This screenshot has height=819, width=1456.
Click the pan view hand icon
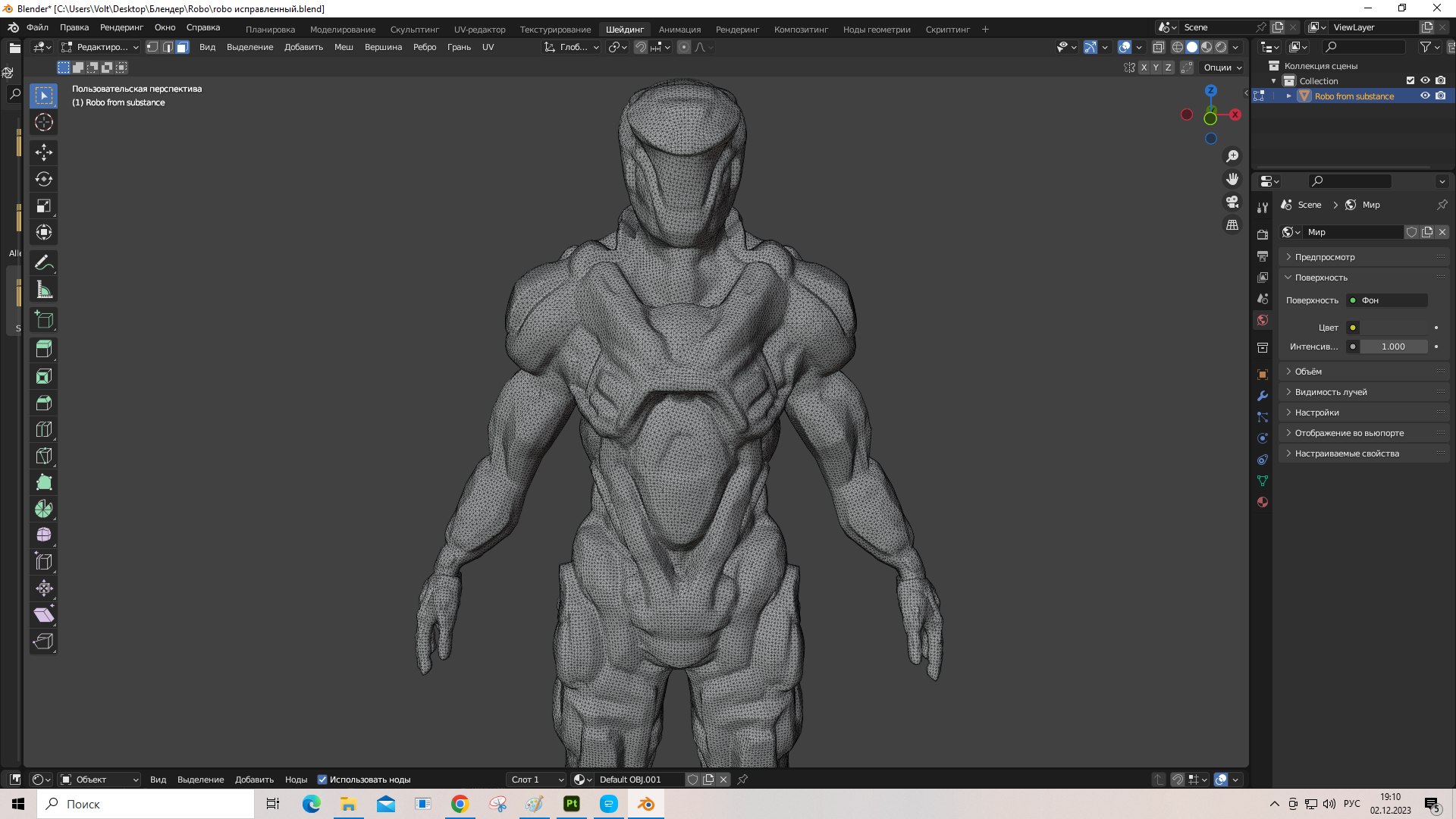pyautogui.click(x=1232, y=179)
